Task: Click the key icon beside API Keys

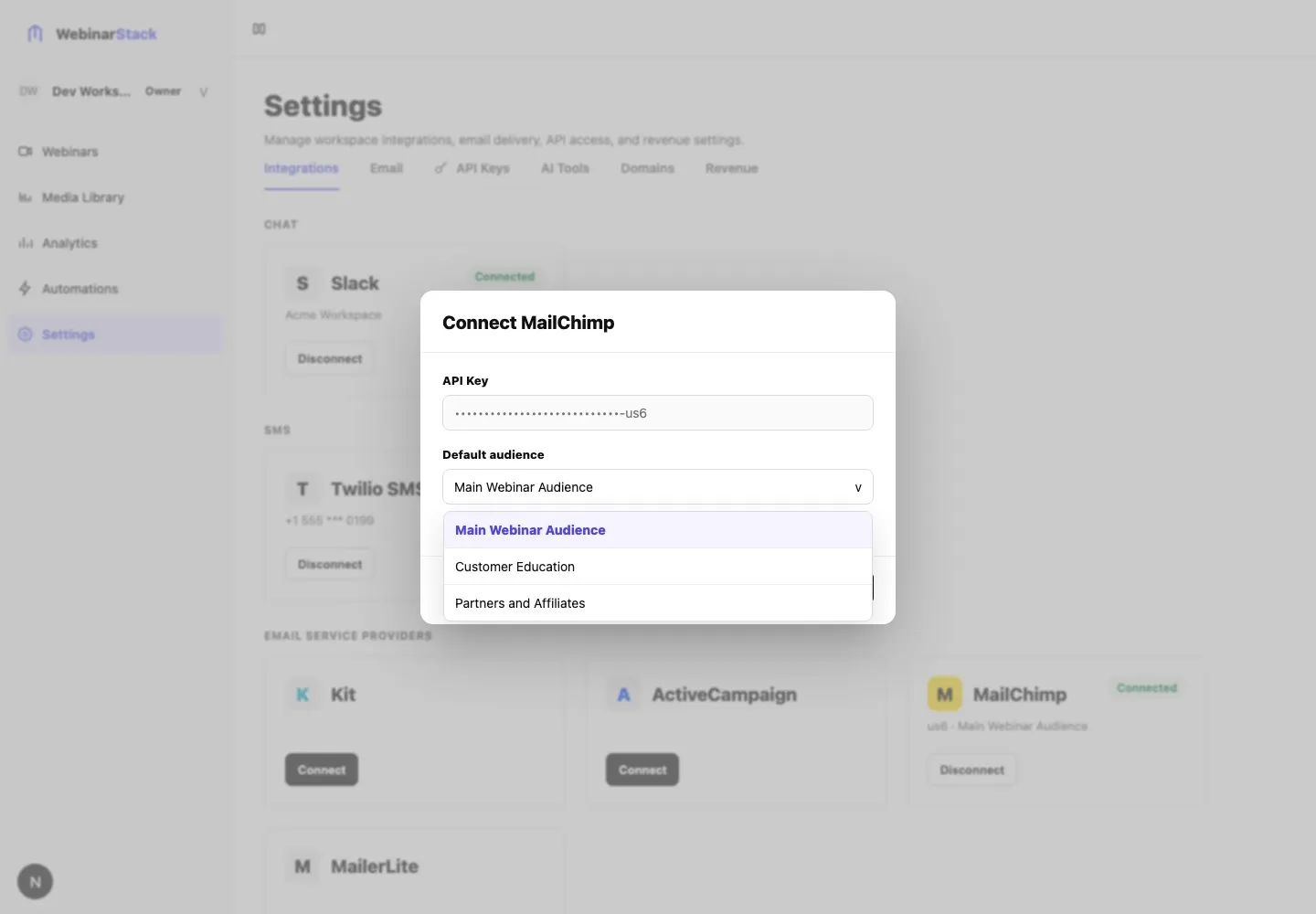Action: point(441,168)
